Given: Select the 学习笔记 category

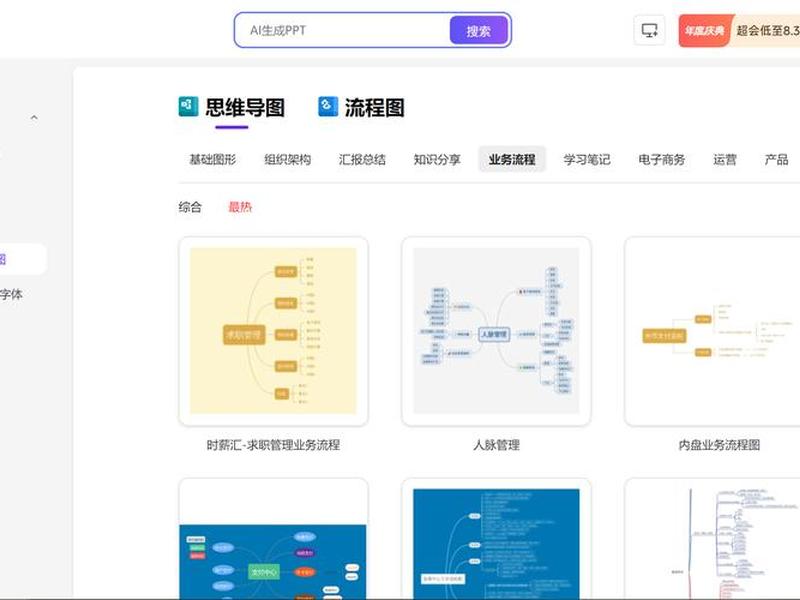Looking at the screenshot, I should point(587,160).
